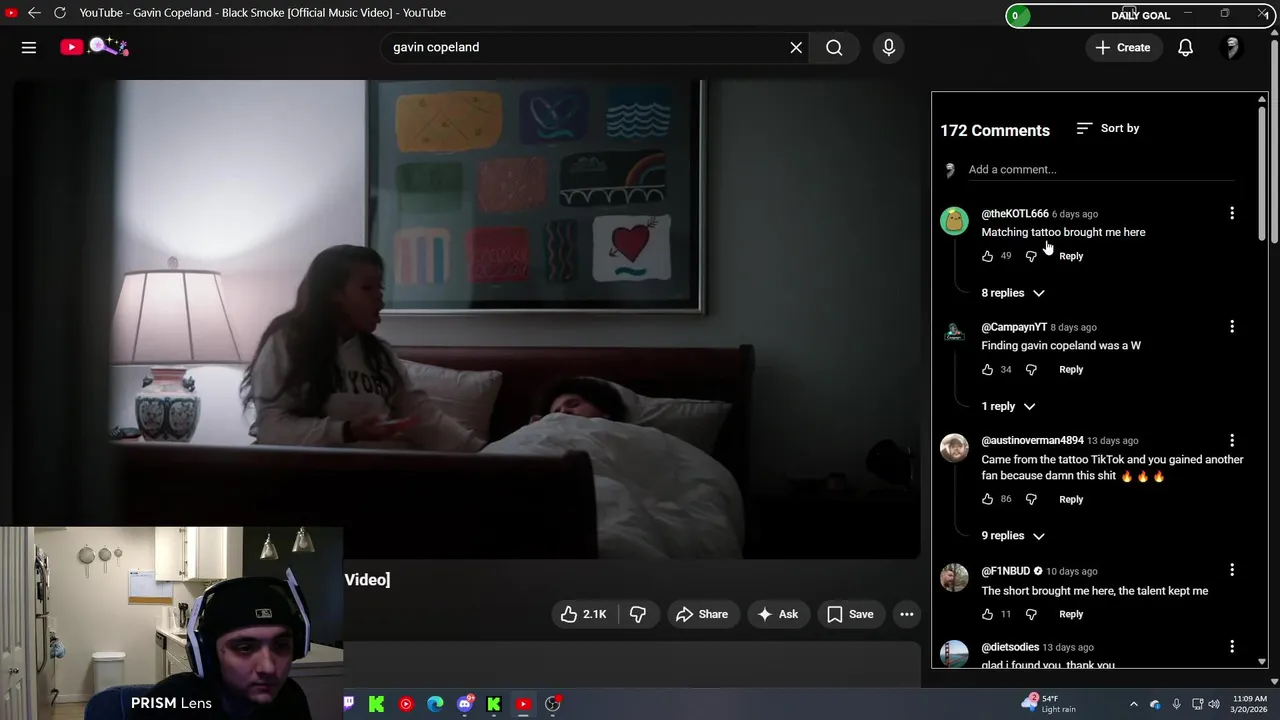Start voice search with microphone
Viewport: 1280px width, 720px height.
click(888, 47)
